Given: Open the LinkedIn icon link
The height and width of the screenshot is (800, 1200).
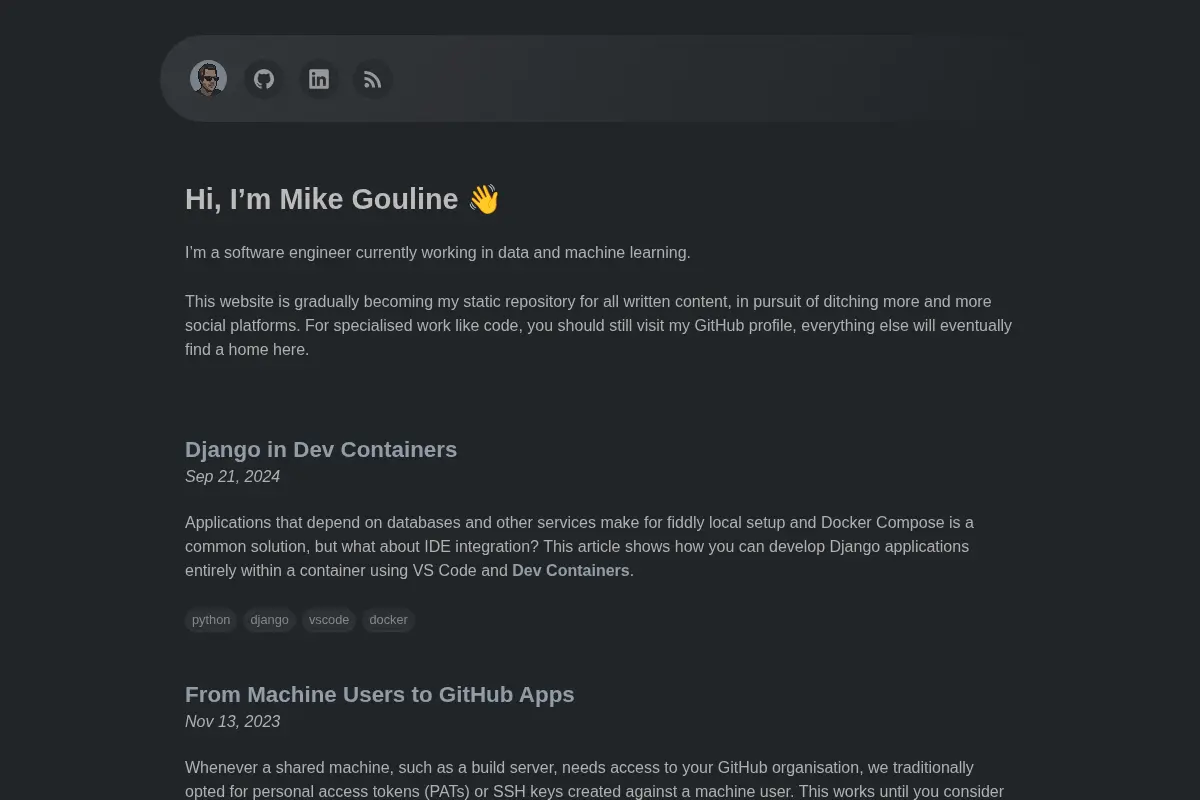Looking at the screenshot, I should click(319, 79).
